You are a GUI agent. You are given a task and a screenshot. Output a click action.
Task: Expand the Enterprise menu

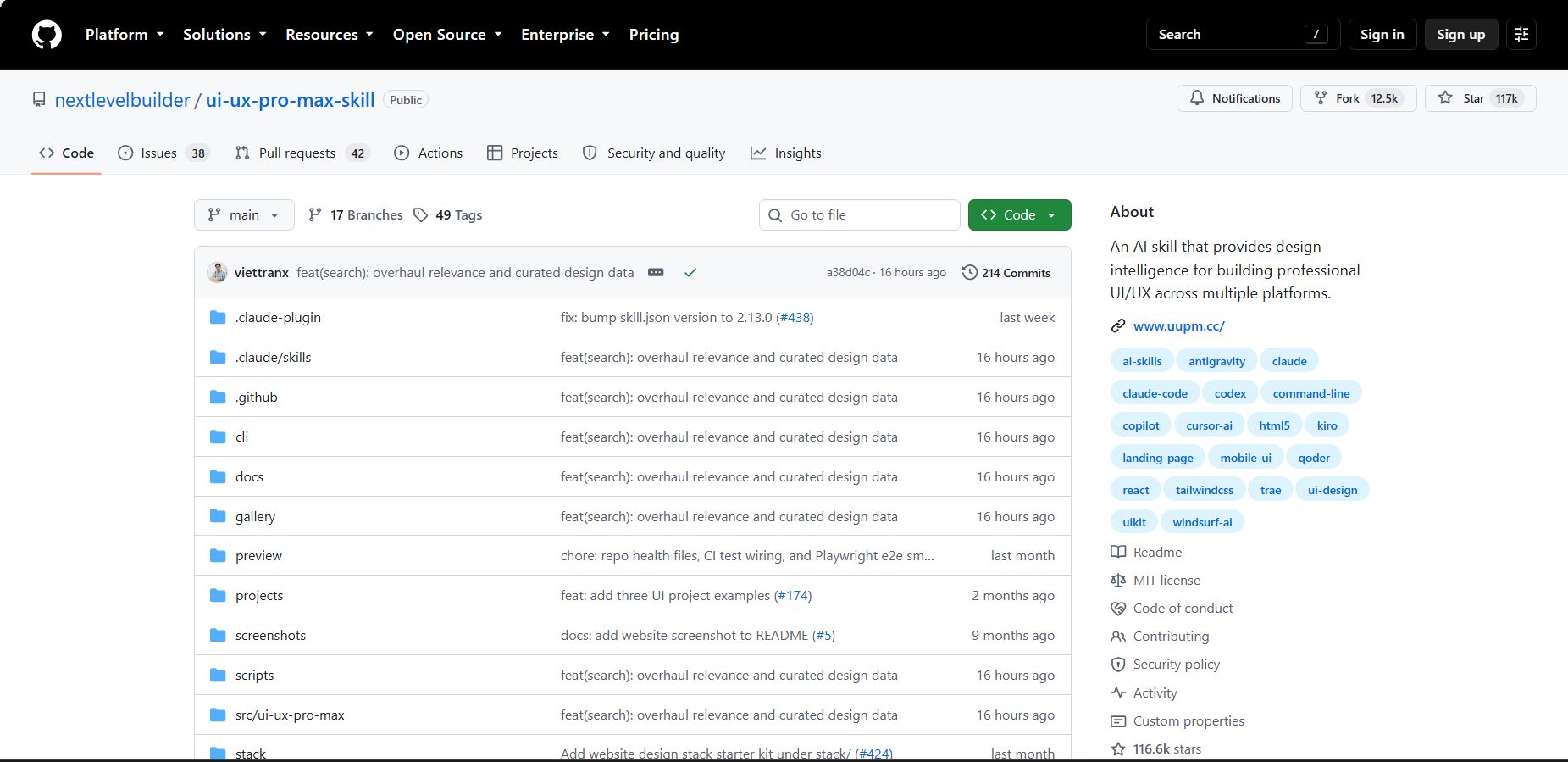pos(565,35)
